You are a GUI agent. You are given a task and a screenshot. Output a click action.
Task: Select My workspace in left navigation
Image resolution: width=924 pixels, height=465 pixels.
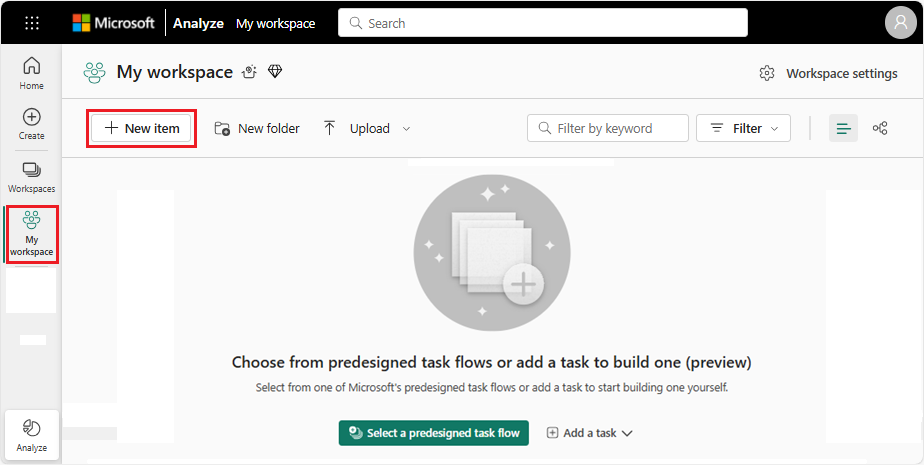tap(31, 234)
